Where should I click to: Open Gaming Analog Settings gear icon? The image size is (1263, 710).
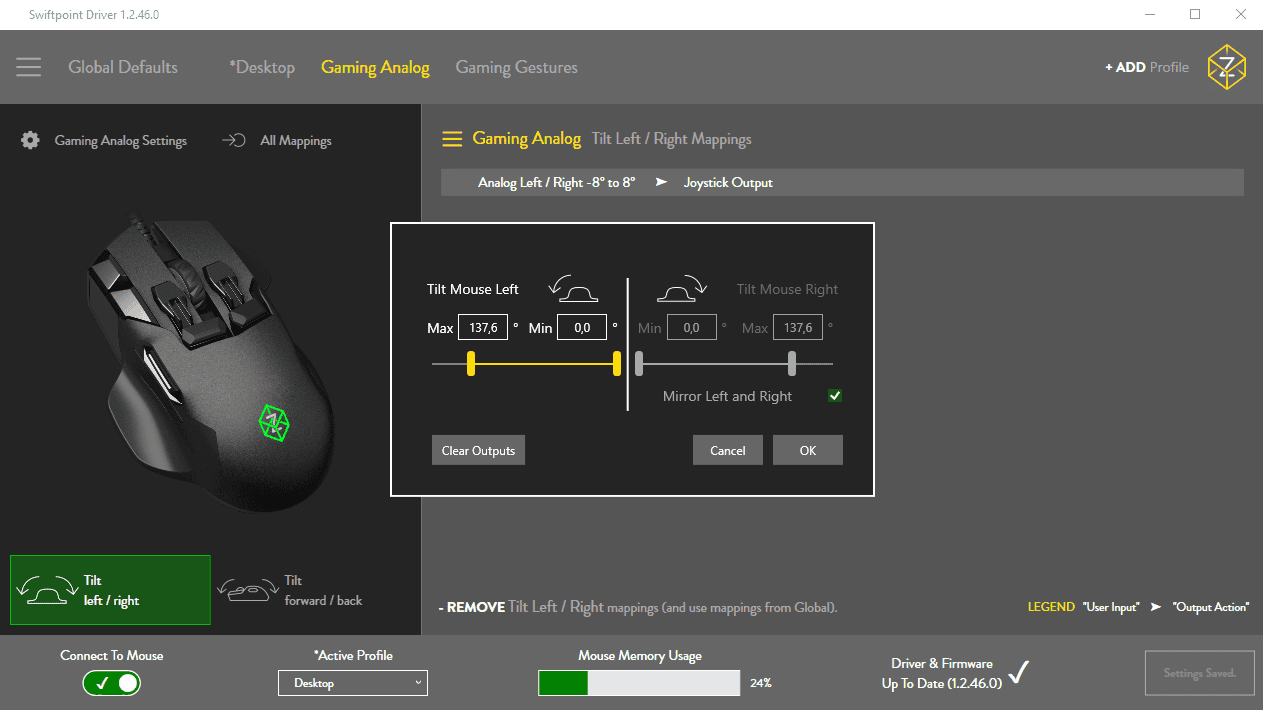(30, 140)
